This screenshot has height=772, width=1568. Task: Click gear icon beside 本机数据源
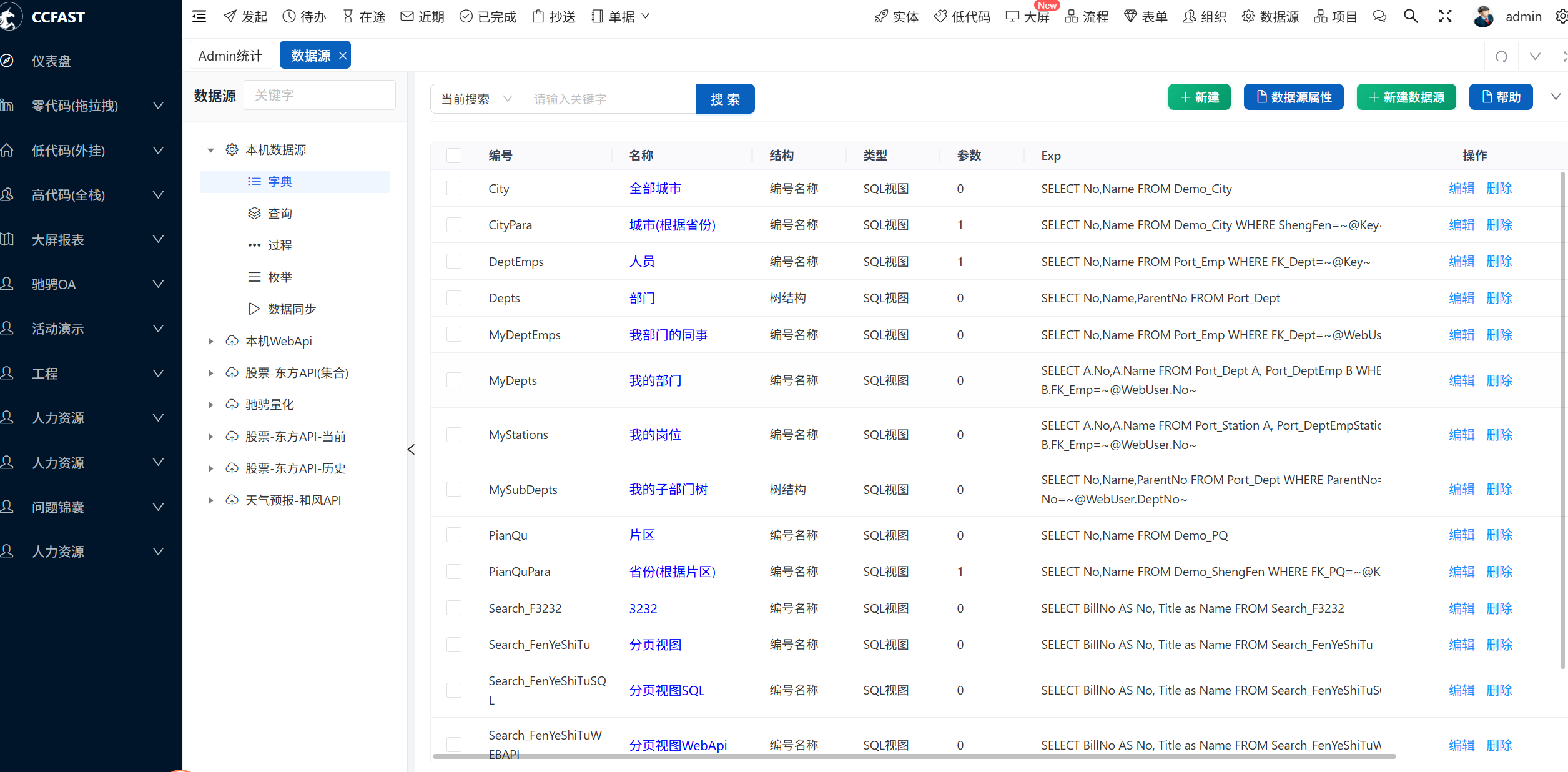click(232, 150)
